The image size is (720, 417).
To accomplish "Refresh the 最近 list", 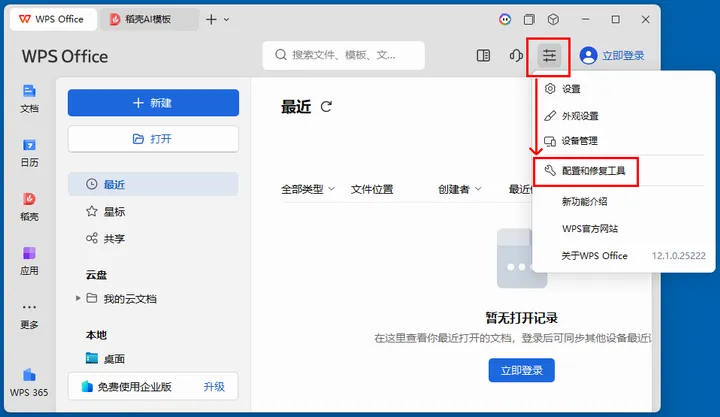I will (326, 107).
